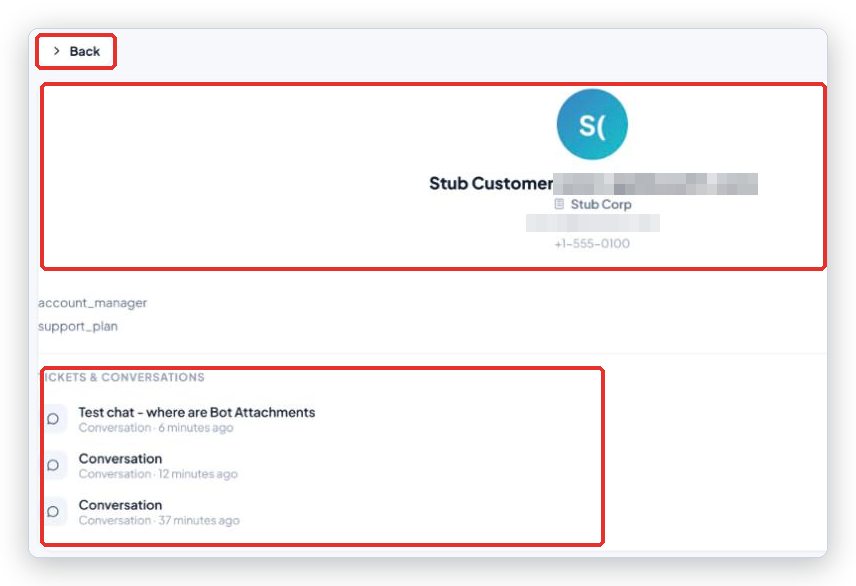
Task: Click the chat bubble icon beside the Test chat conversation
Action: click(x=54, y=419)
